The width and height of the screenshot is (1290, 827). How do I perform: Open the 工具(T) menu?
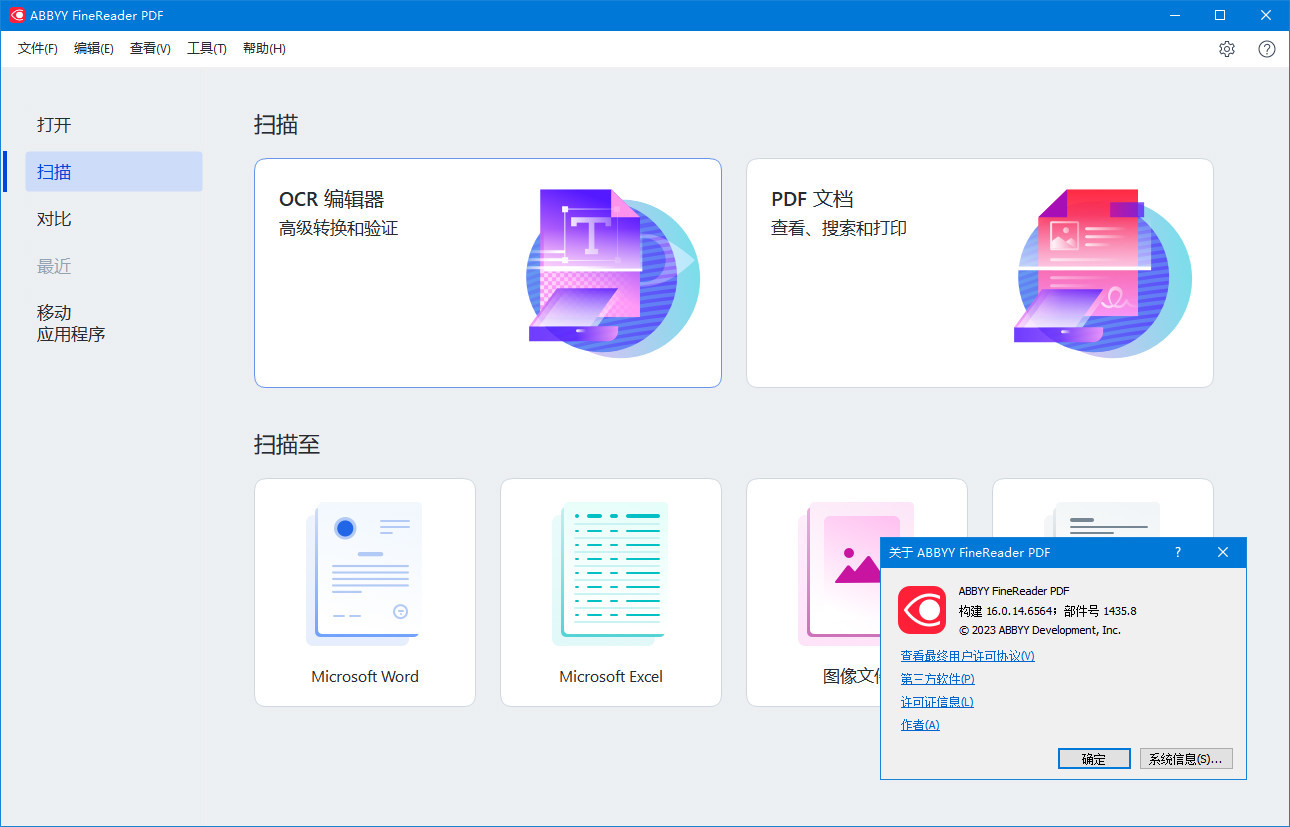tap(207, 49)
